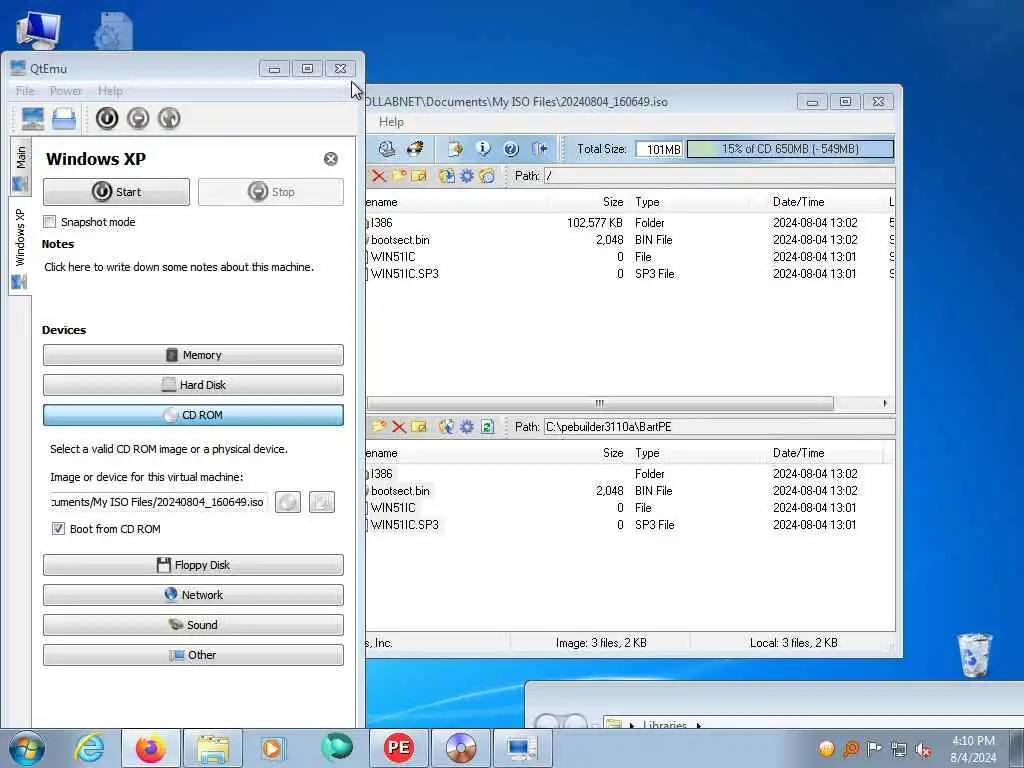The height and width of the screenshot is (768, 1024).
Task: Open the Power menu in QtEmu
Action: click(66, 91)
